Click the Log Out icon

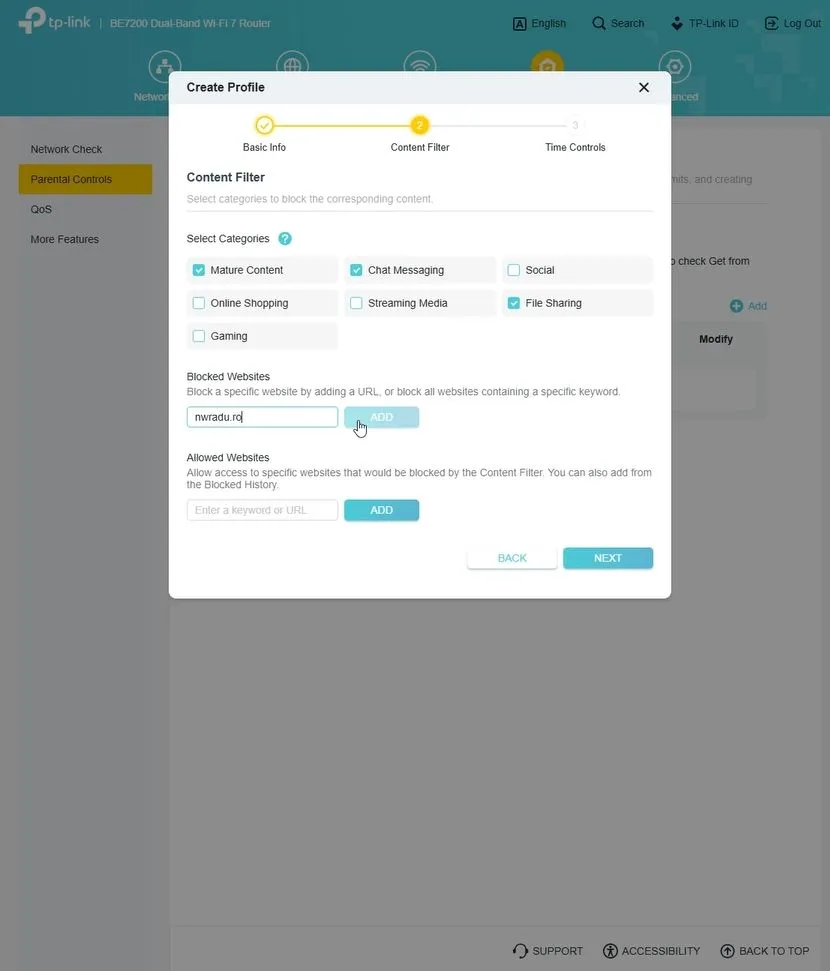(771, 23)
